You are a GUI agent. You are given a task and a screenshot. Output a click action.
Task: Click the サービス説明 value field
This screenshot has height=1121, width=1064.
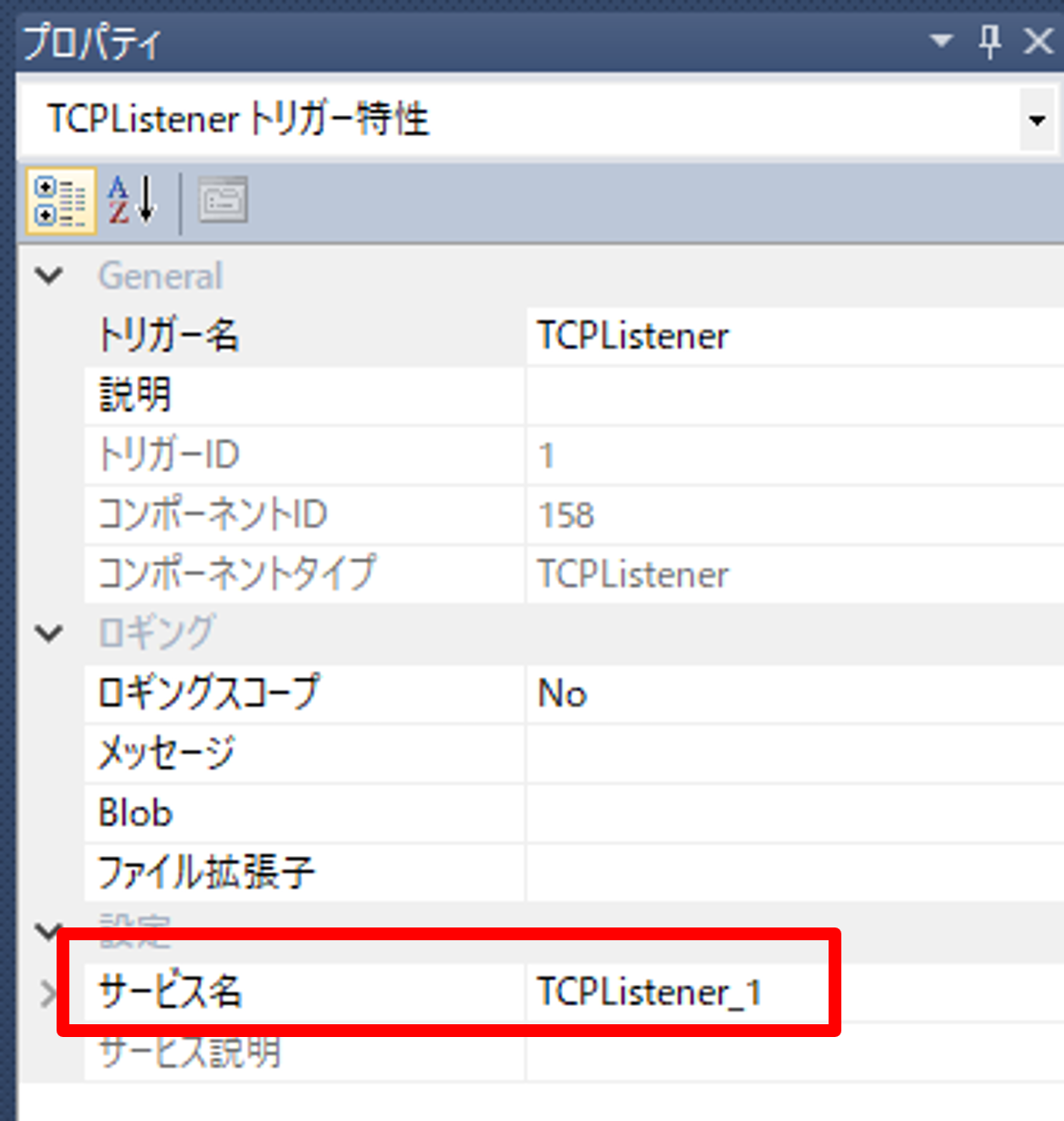[x=795, y=1052]
